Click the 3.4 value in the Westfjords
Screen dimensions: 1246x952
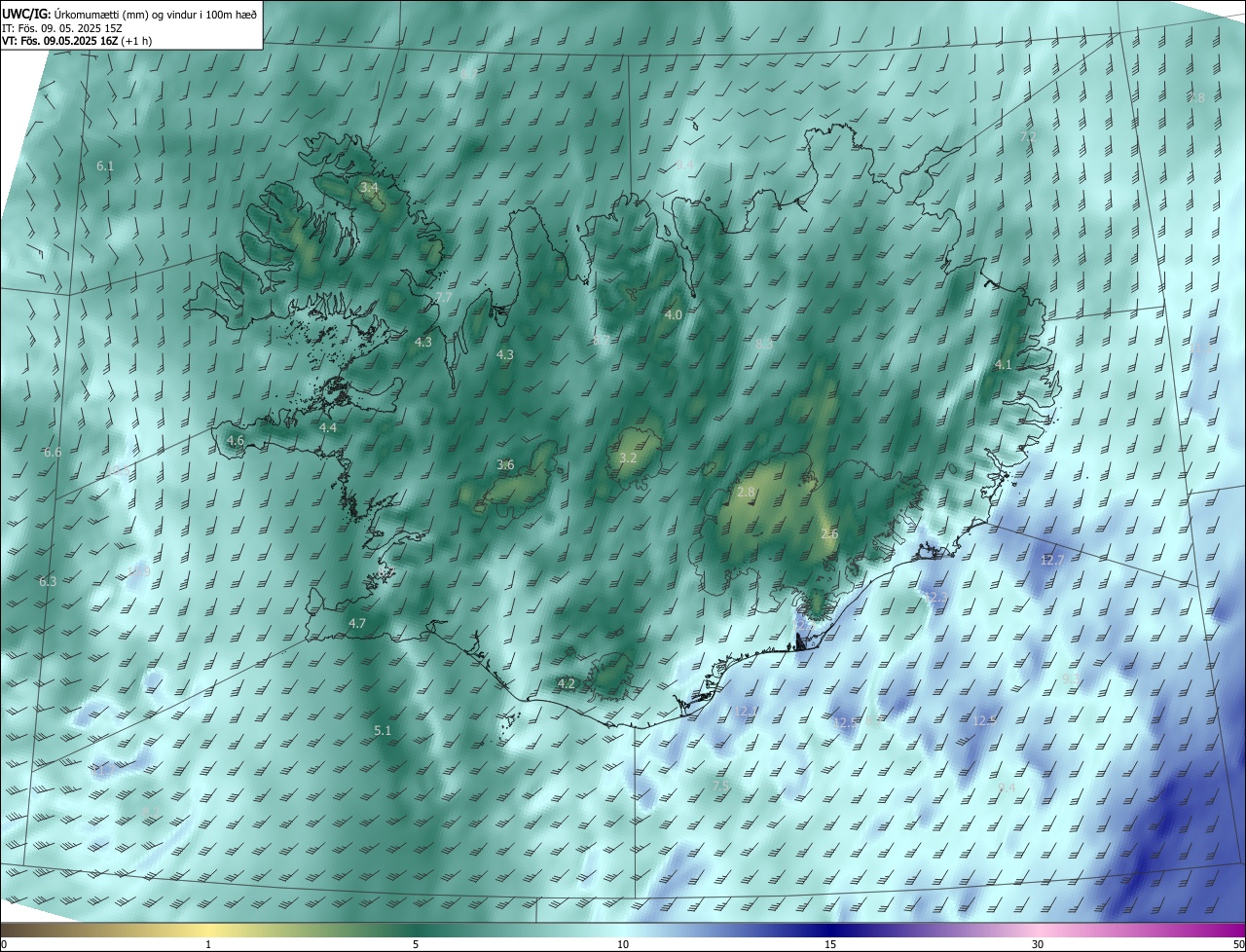(x=369, y=187)
